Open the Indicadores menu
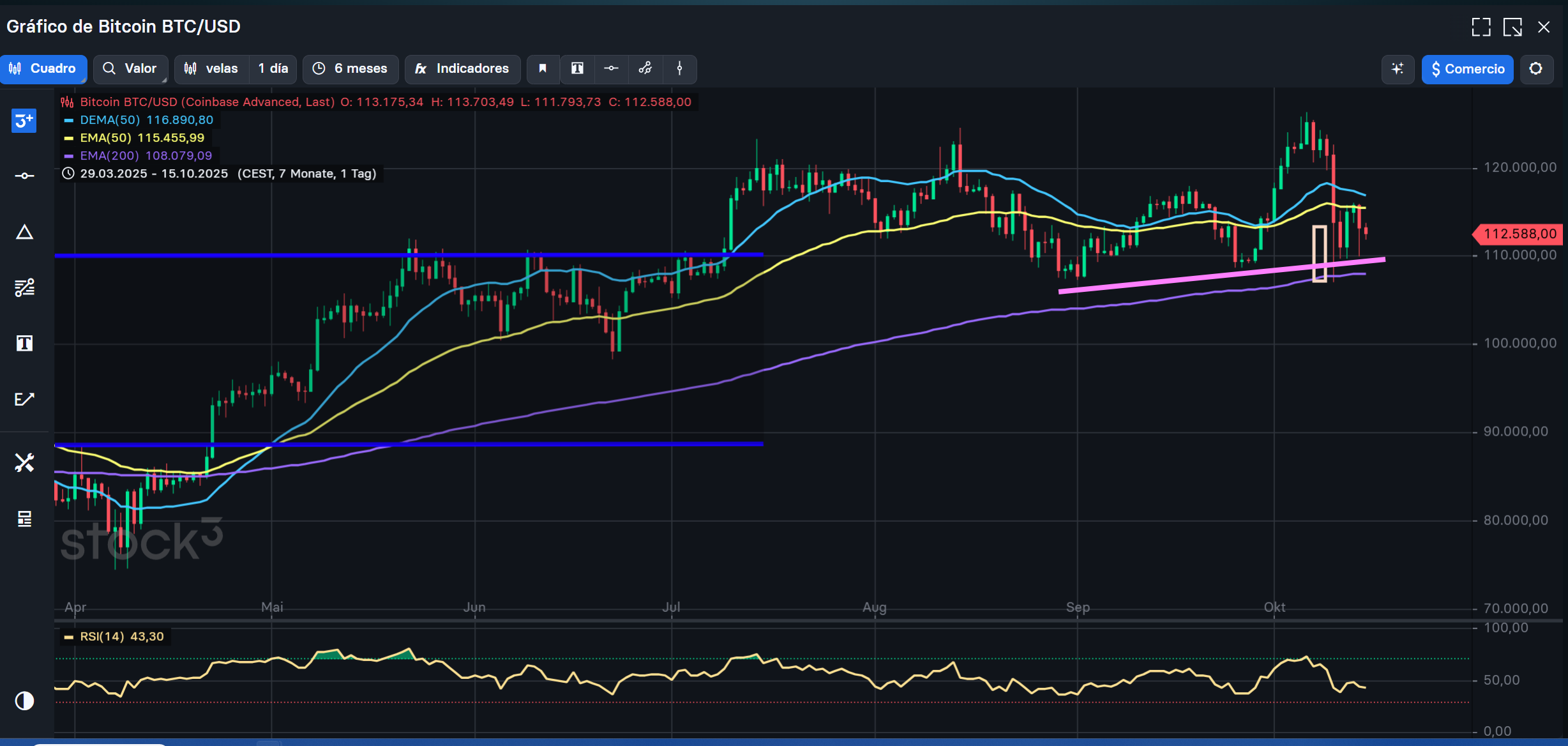The width and height of the screenshot is (1568, 746). 462,69
